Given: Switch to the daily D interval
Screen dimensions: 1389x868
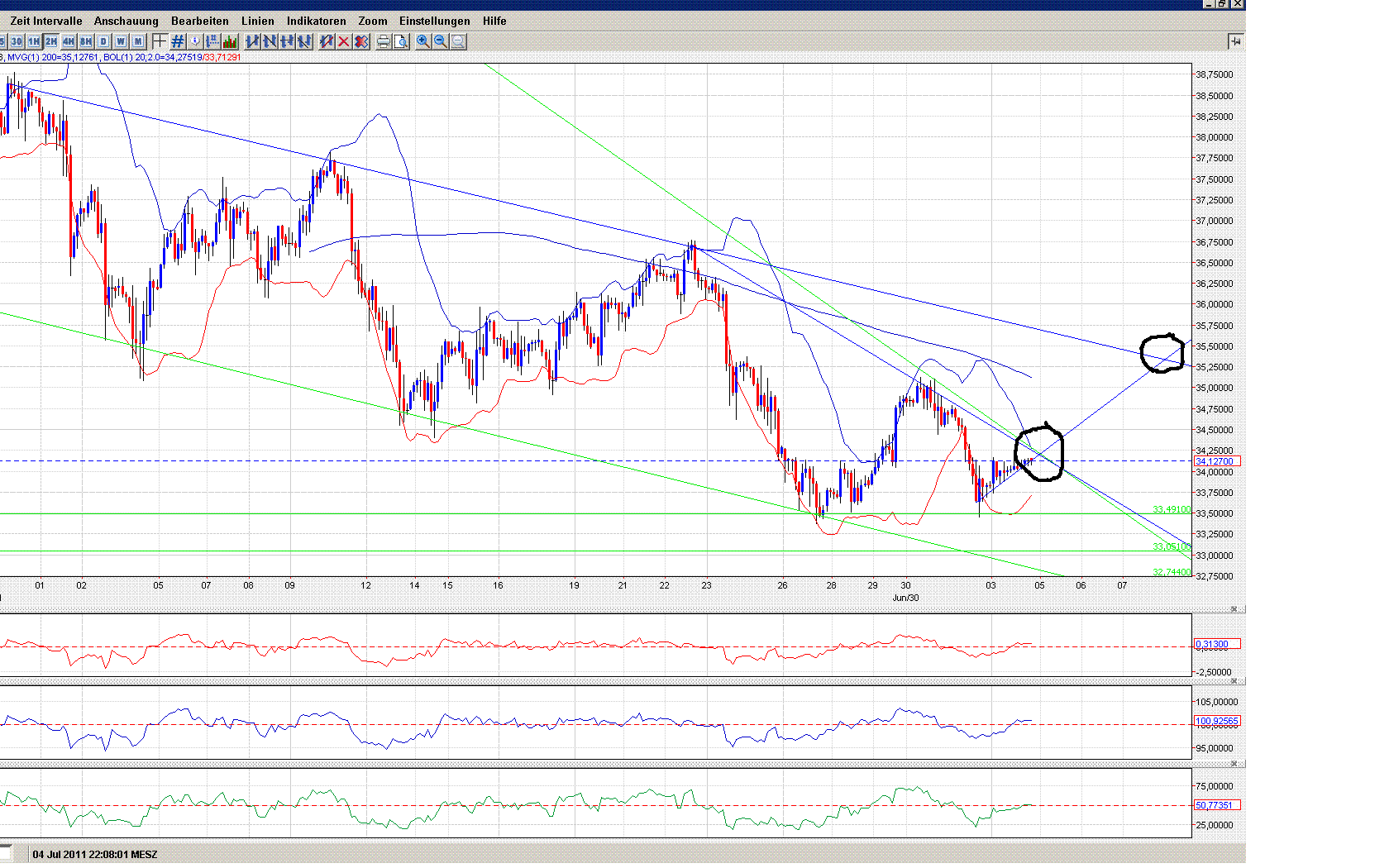Looking at the screenshot, I should tap(103, 41).
